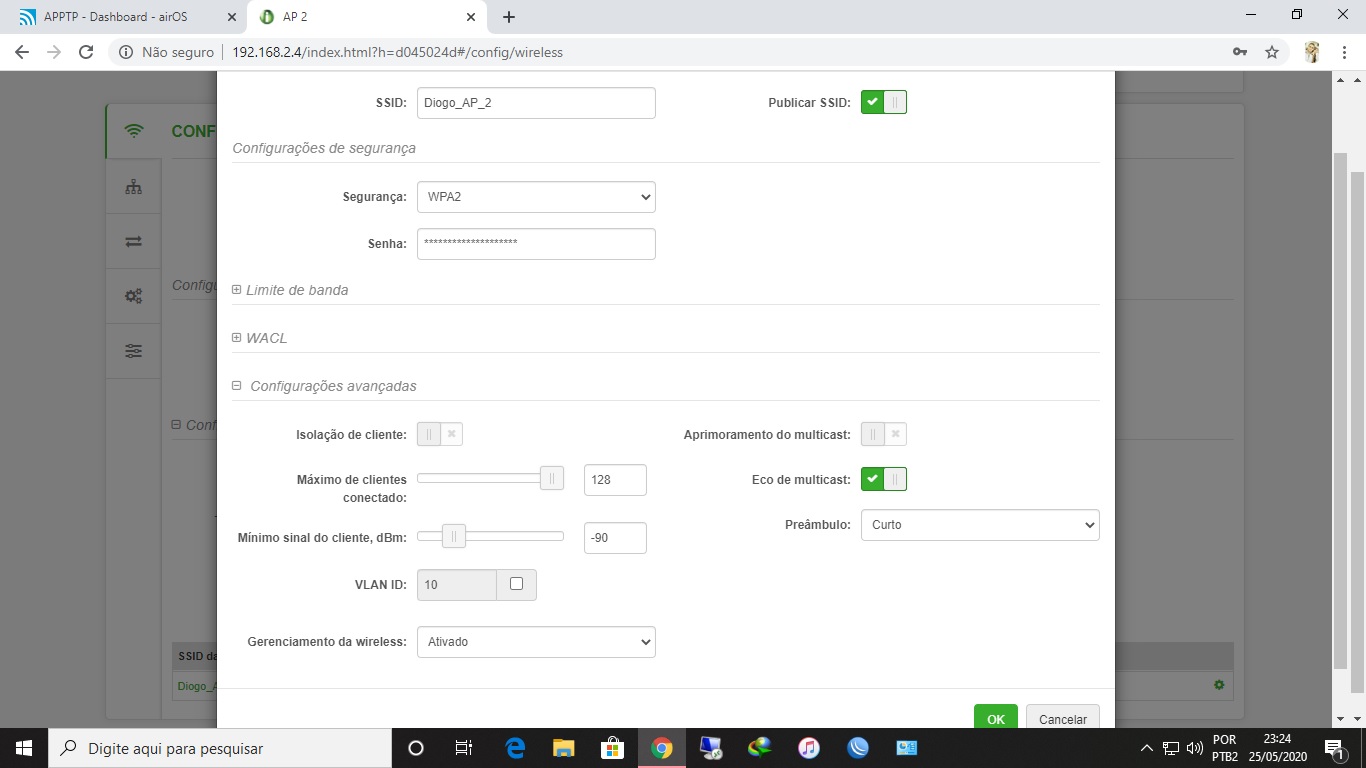Viewport: 1366px width, 768px height.
Task: Open the Wireless section in the sidebar
Action: coord(134,131)
